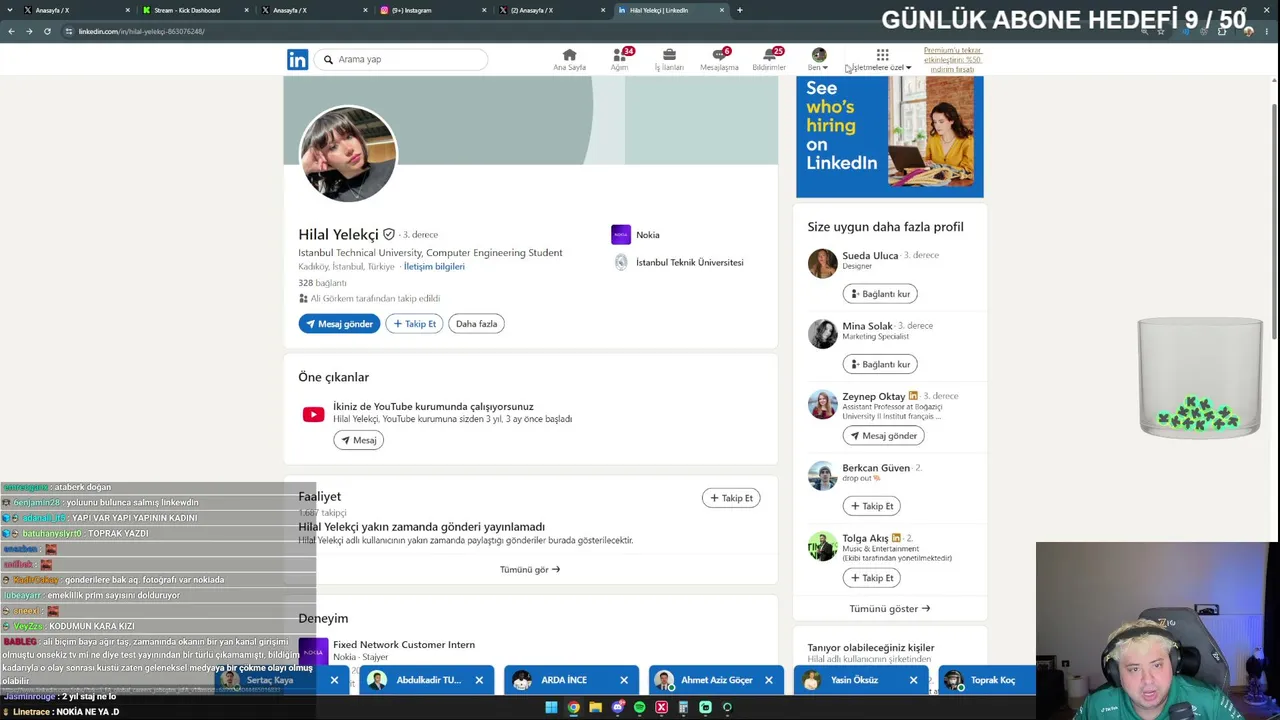1280x720 pixels.
Task: Click the Nokia company logo in profile header
Action: (x=621, y=235)
